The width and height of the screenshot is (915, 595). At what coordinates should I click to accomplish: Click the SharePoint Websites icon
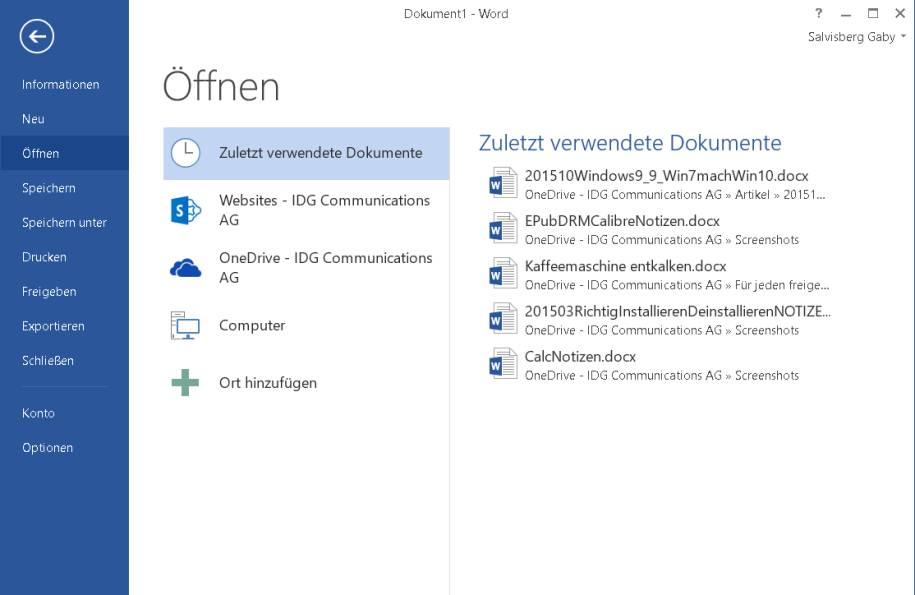(x=186, y=210)
